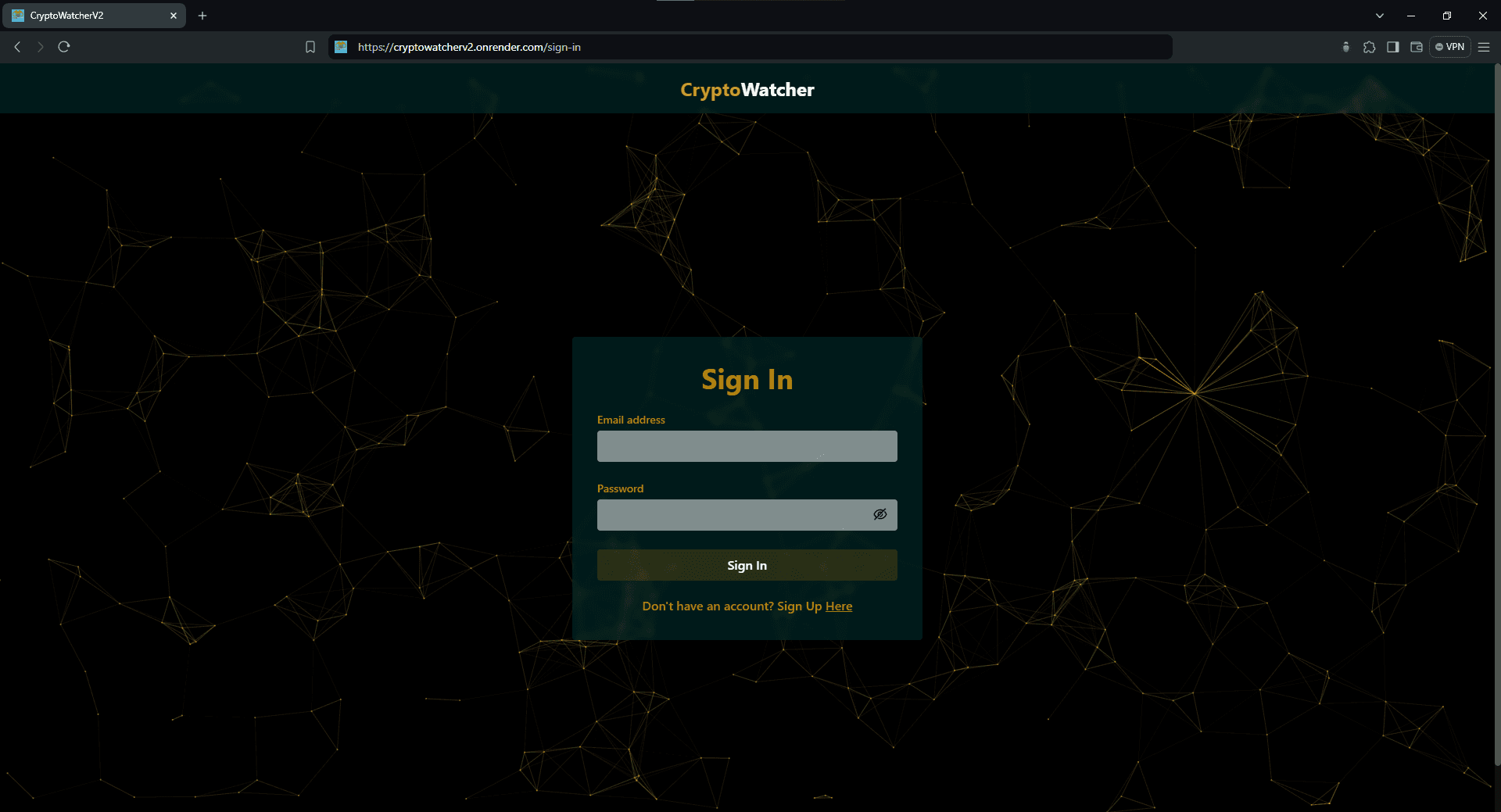Open the browser extensions puzzle icon
This screenshot has height=812, width=1501.
coord(1369,47)
